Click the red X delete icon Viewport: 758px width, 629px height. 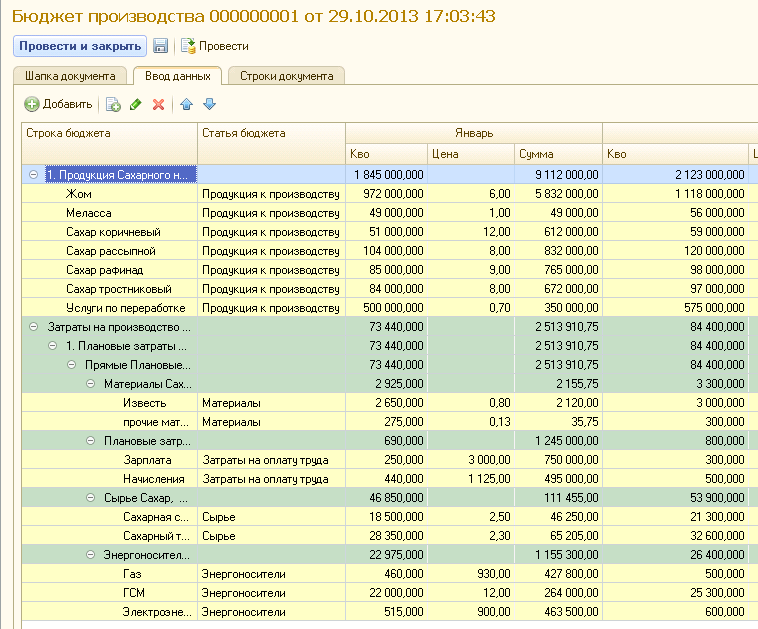pos(158,104)
